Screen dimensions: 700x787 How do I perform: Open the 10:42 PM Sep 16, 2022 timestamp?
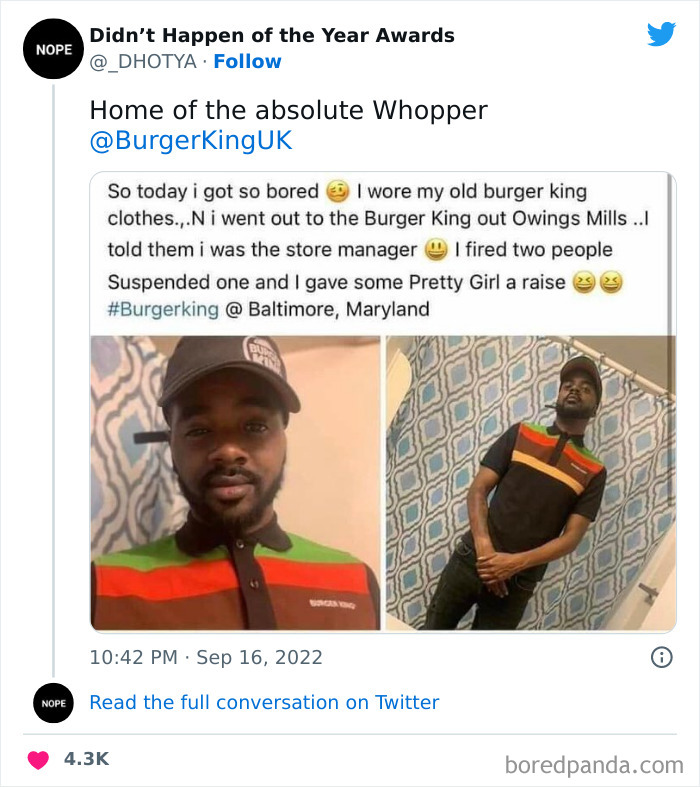point(206,657)
